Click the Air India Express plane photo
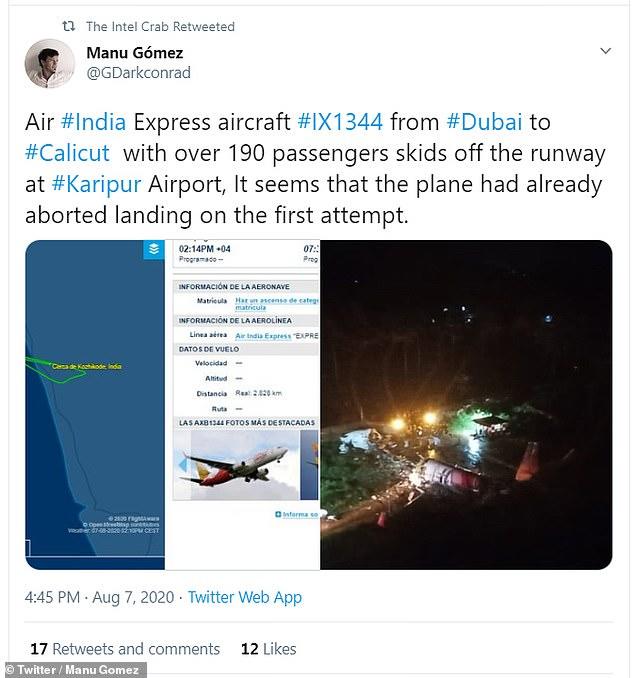 coord(237,464)
